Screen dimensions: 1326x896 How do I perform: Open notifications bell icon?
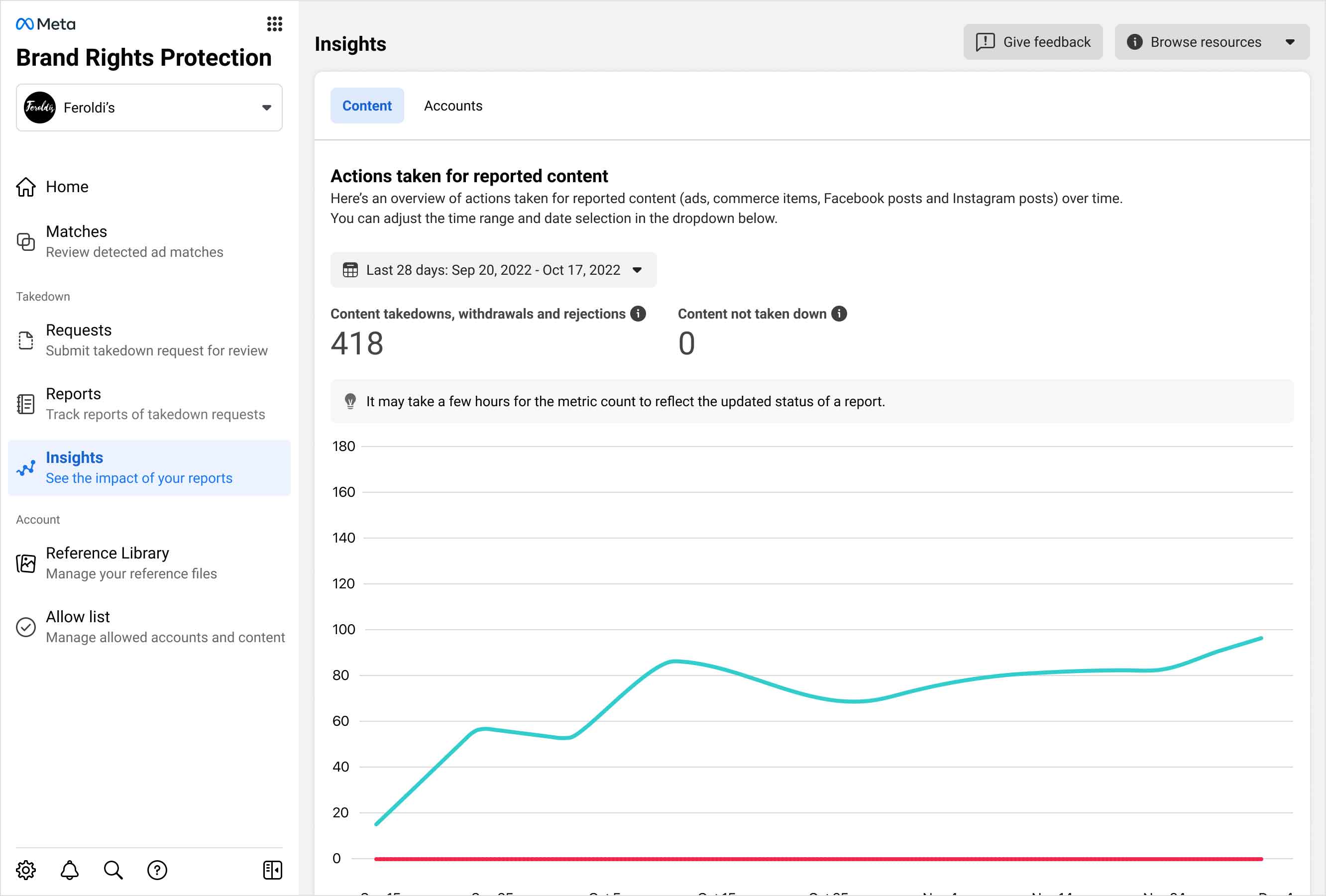tap(70, 870)
